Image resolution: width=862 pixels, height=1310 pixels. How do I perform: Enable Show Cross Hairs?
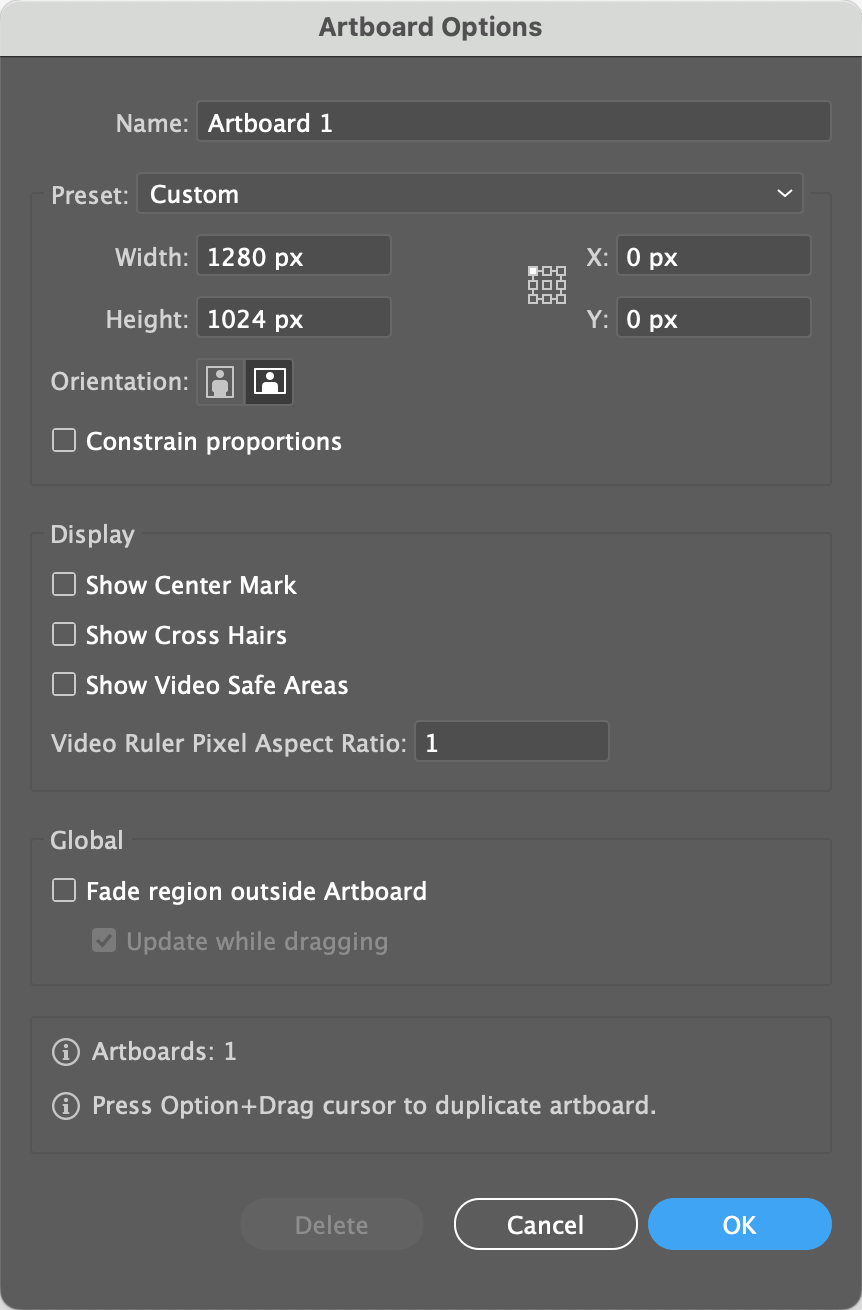pyautogui.click(x=63, y=633)
